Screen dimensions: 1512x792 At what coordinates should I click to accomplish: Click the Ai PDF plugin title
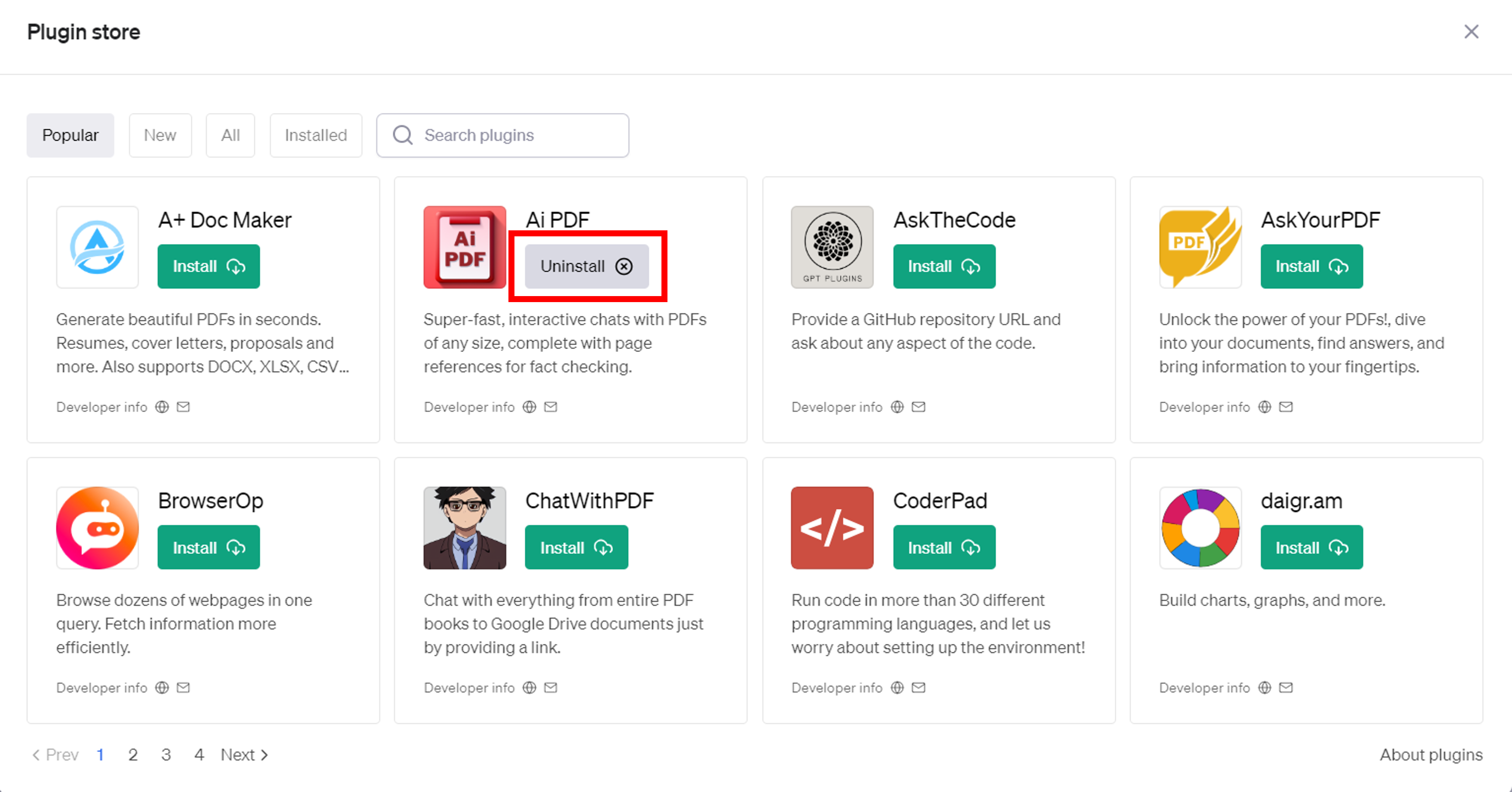(x=557, y=220)
